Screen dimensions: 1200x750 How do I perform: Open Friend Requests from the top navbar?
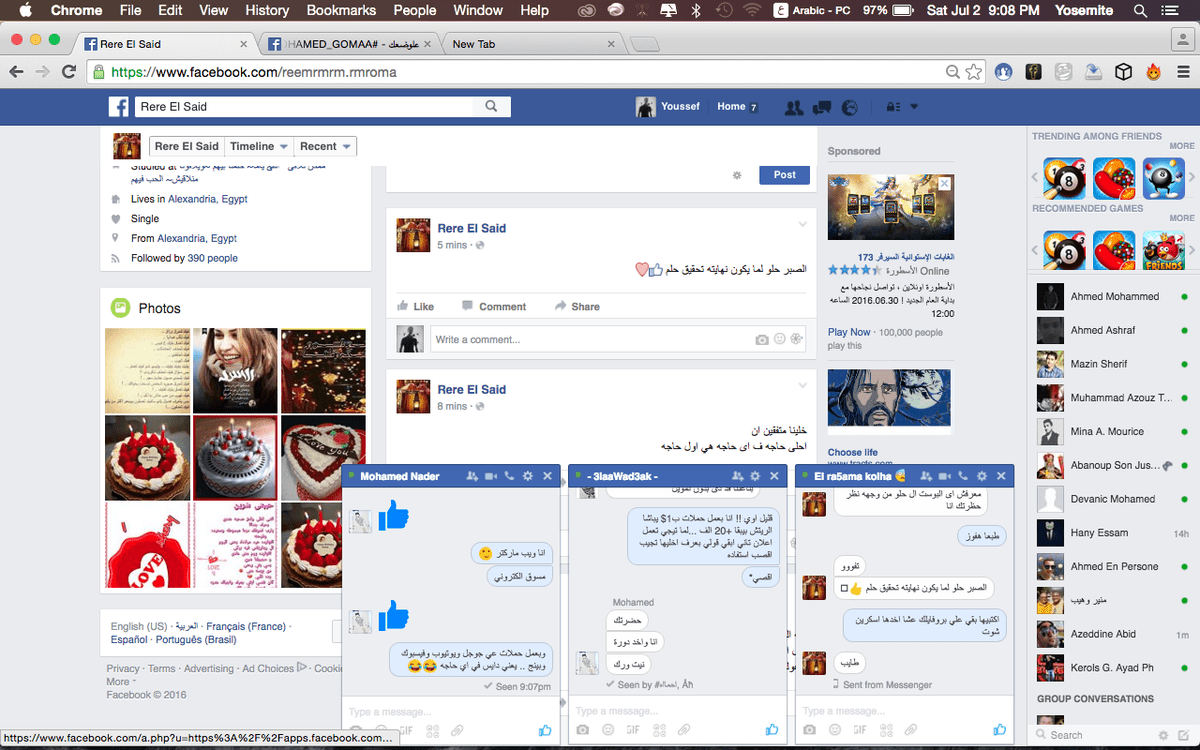pyautogui.click(x=793, y=107)
